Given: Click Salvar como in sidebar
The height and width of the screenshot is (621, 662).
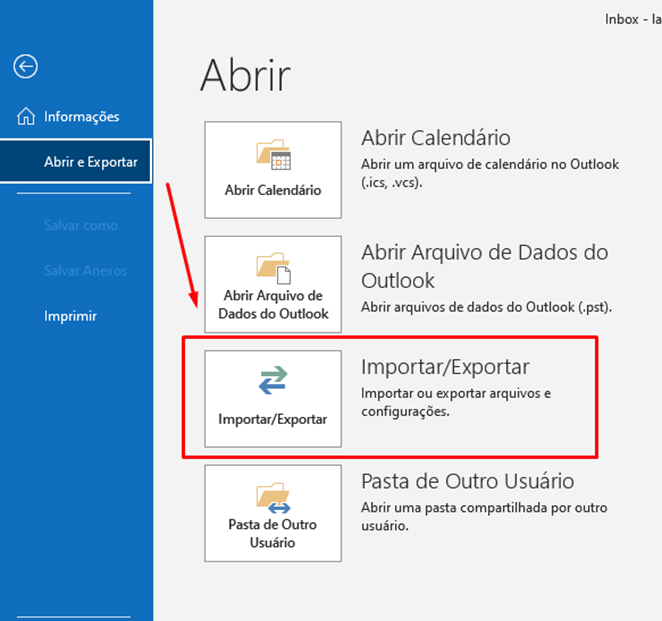Looking at the screenshot, I should 81,225.
